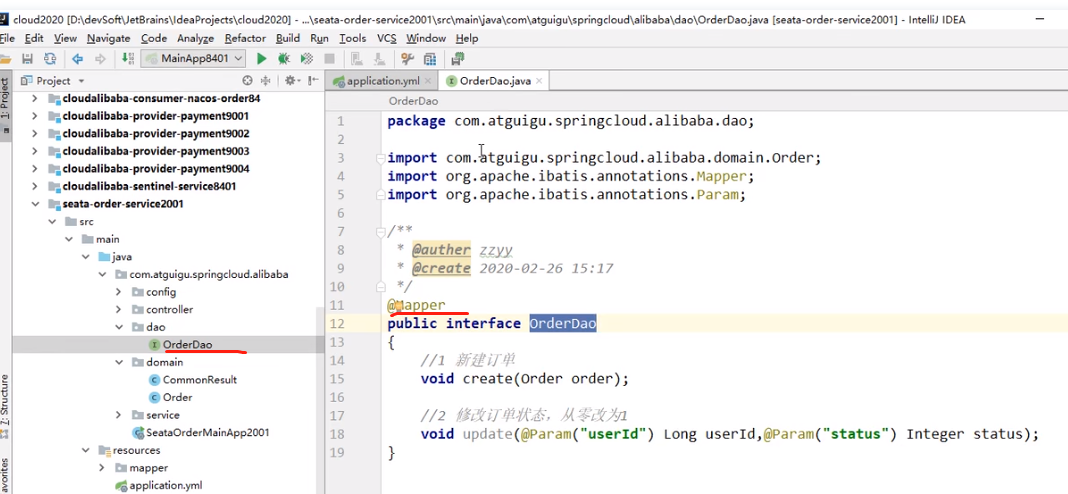Expand the mapper folder under resources
The width and height of the screenshot is (1068, 494).
(x=101, y=468)
